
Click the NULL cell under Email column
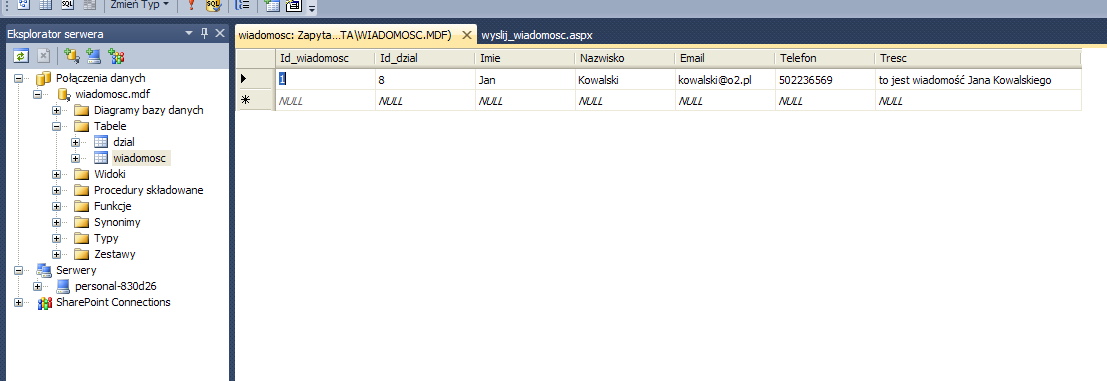tap(725, 100)
